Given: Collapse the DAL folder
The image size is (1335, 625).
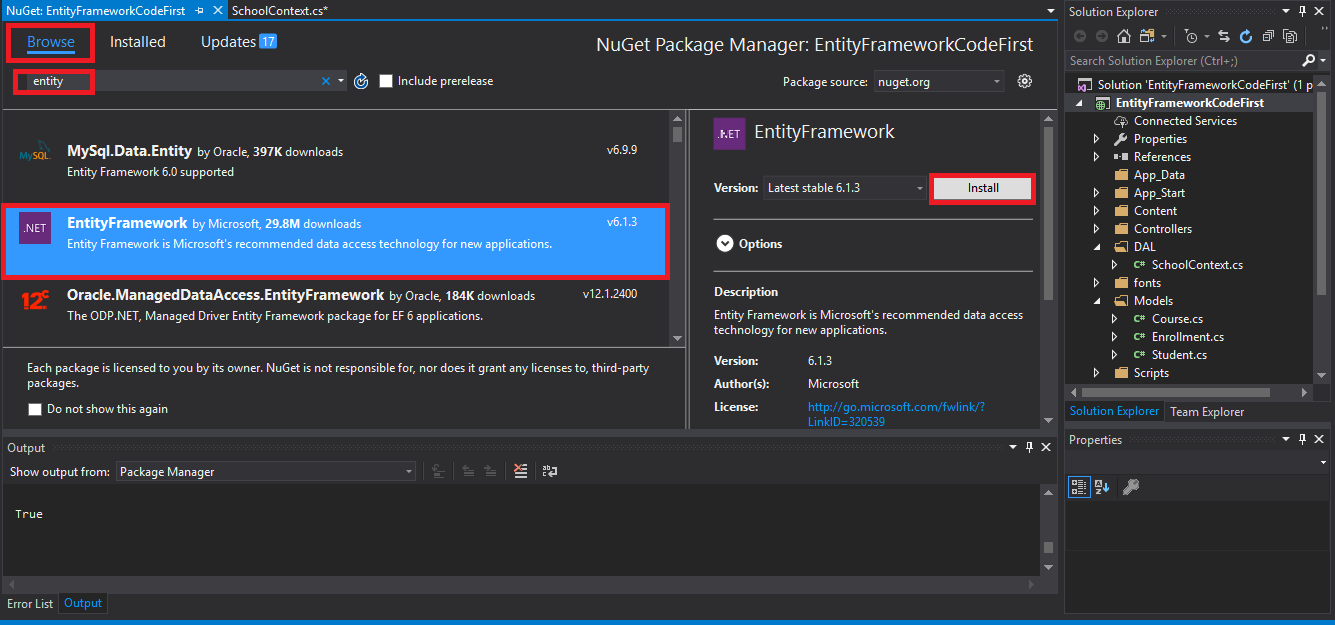Looking at the screenshot, I should point(1096,247).
